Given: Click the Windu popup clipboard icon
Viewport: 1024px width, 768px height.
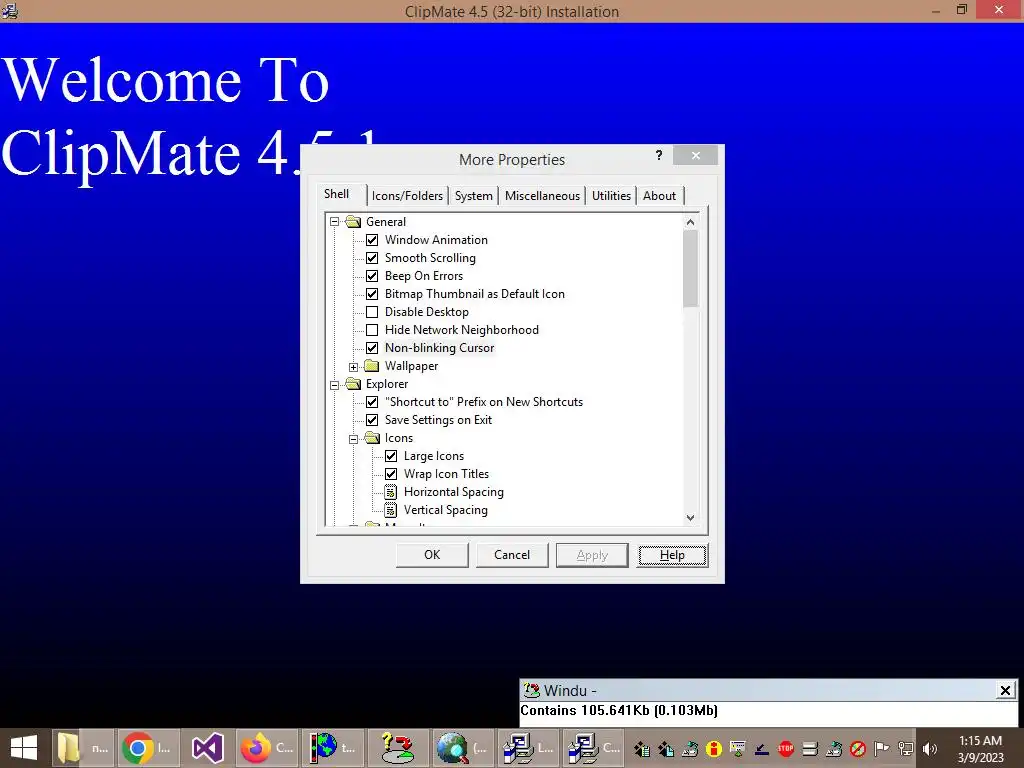Looking at the screenshot, I should (x=532, y=690).
